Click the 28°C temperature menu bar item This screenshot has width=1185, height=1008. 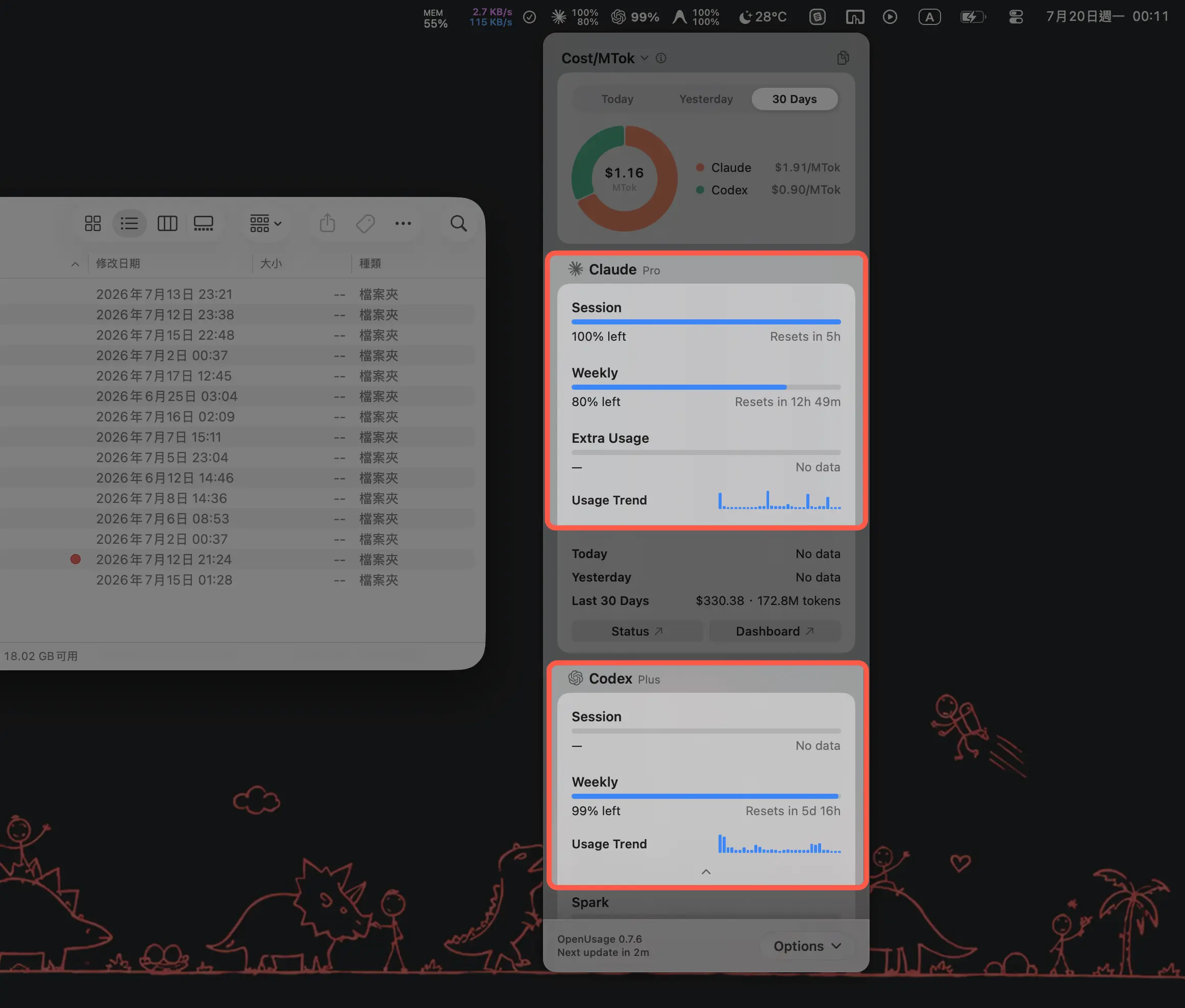(762, 17)
